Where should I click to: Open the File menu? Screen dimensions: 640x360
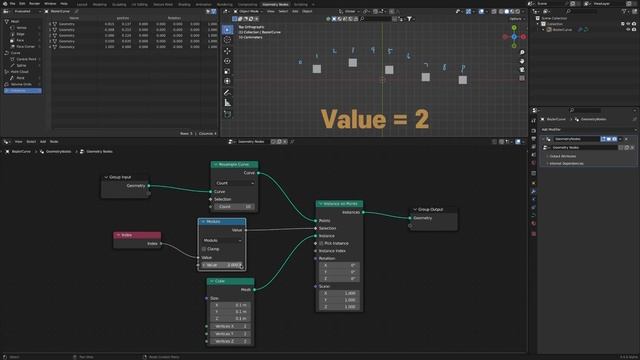12,4
